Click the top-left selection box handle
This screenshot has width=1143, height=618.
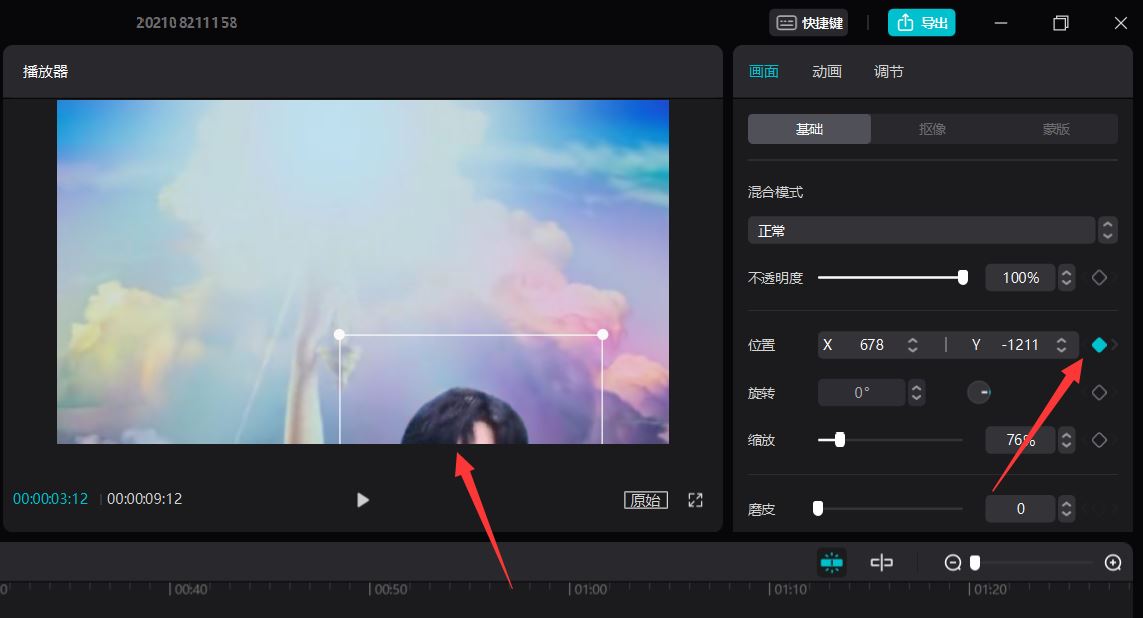339,335
